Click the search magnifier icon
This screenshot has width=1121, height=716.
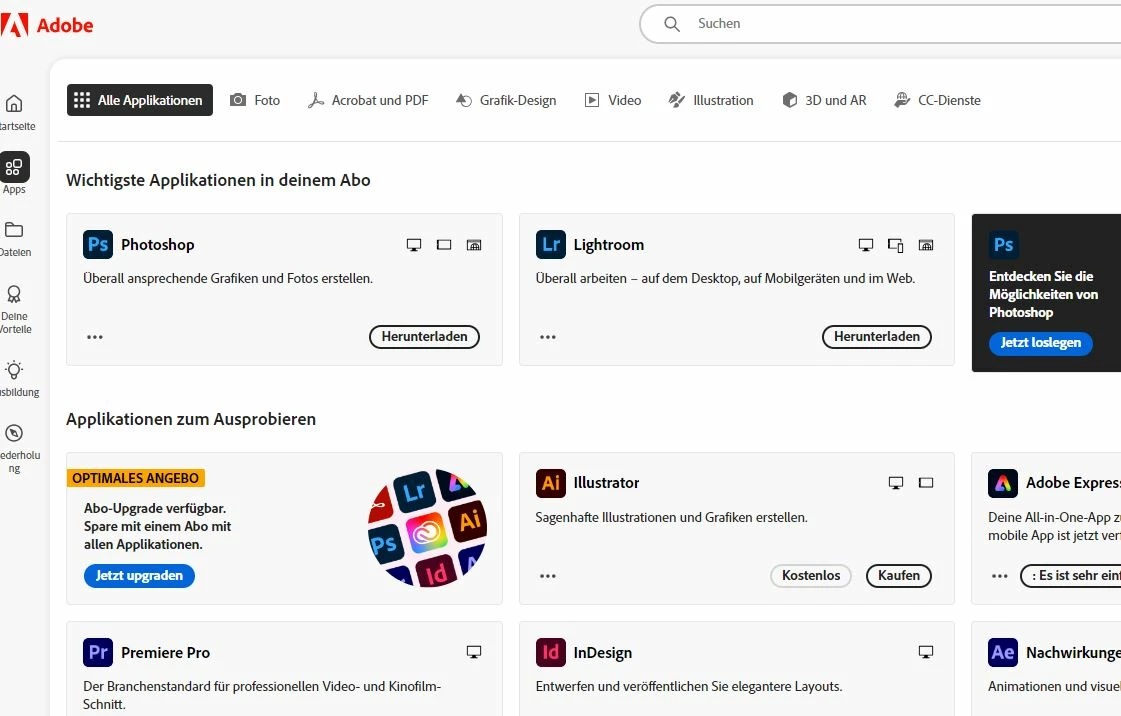[671, 24]
